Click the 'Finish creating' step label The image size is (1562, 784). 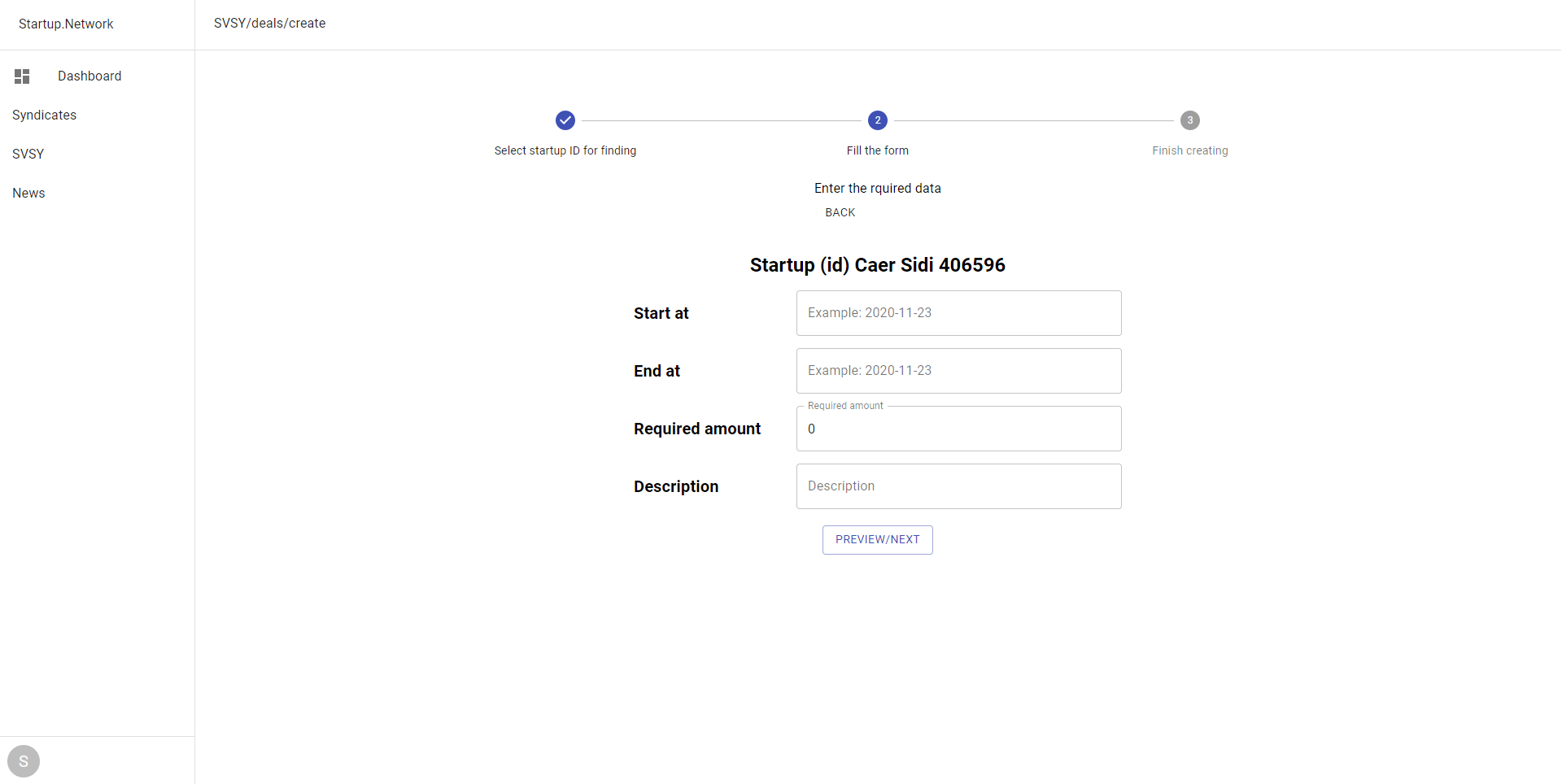1190,150
